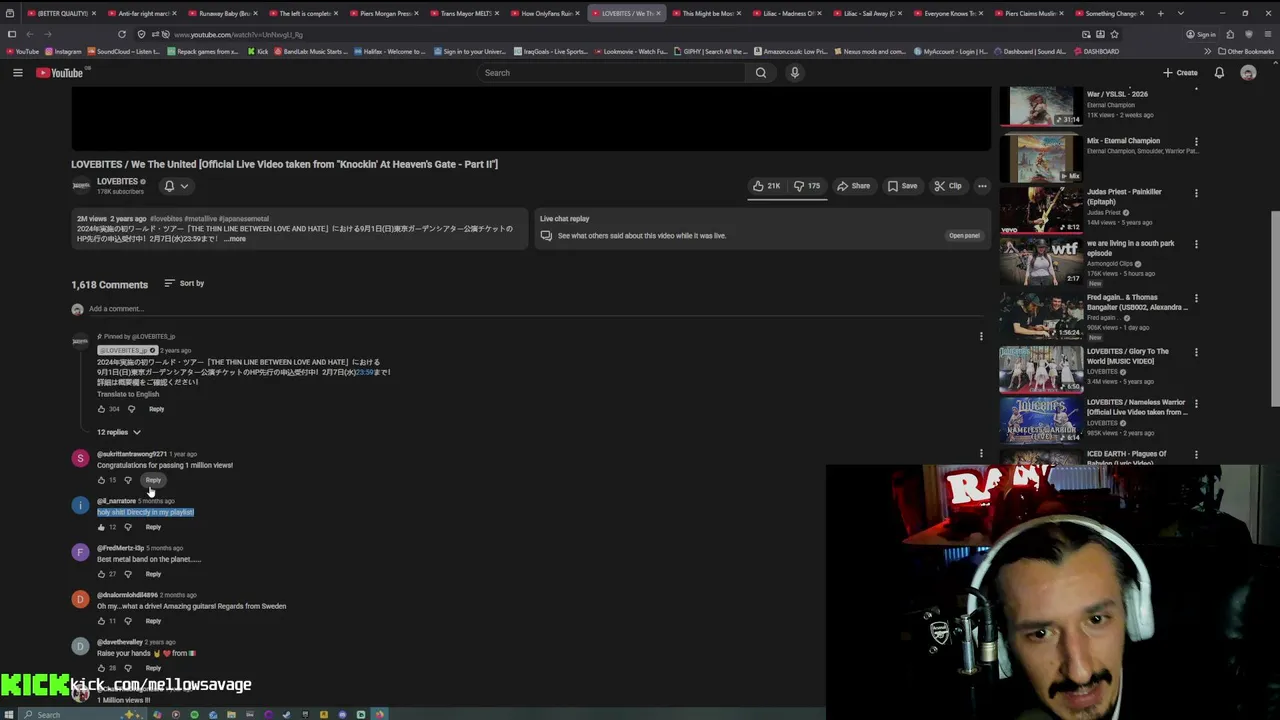1280x720 pixels.
Task: Switch to the 'Piers Morgan' browser tab
Action: point(384,14)
